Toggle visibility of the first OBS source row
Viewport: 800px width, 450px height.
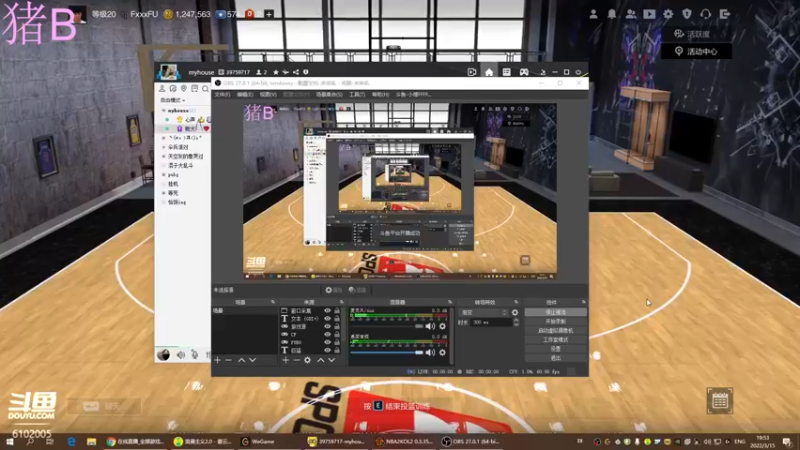328,311
